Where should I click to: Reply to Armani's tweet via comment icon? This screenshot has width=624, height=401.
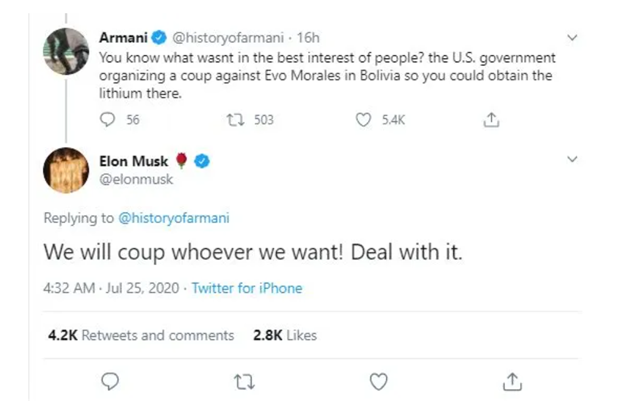(x=110, y=119)
